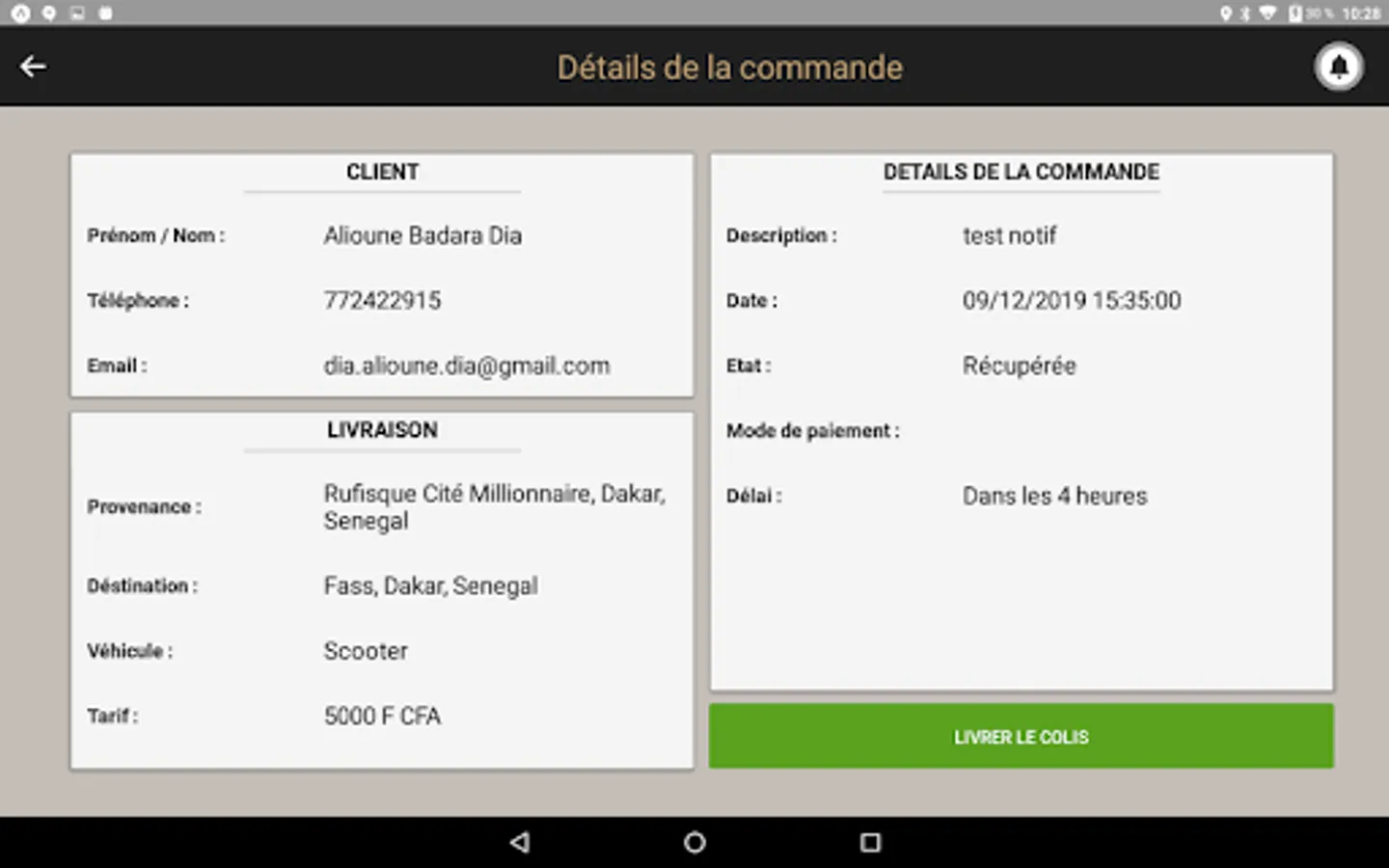Screen dimensions: 1389x868
Task: Tap the client phone number 772422915
Action: pyautogui.click(x=382, y=300)
